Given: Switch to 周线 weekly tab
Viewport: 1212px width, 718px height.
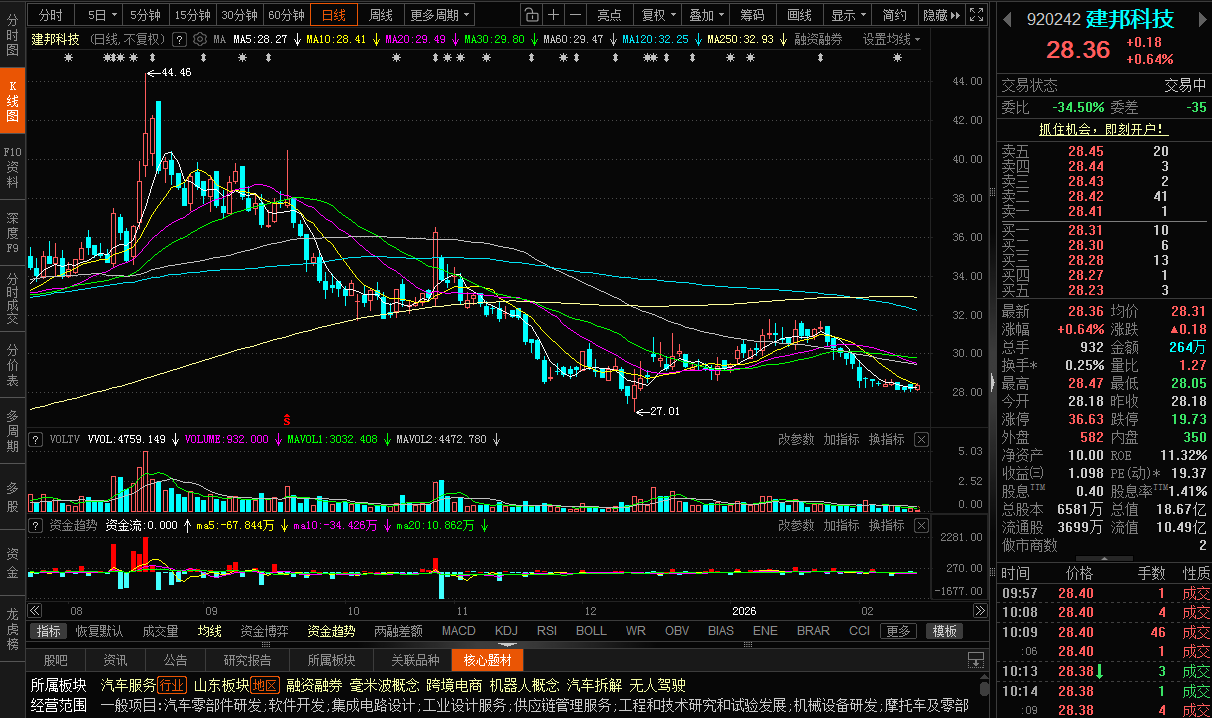Looking at the screenshot, I should coord(380,15).
